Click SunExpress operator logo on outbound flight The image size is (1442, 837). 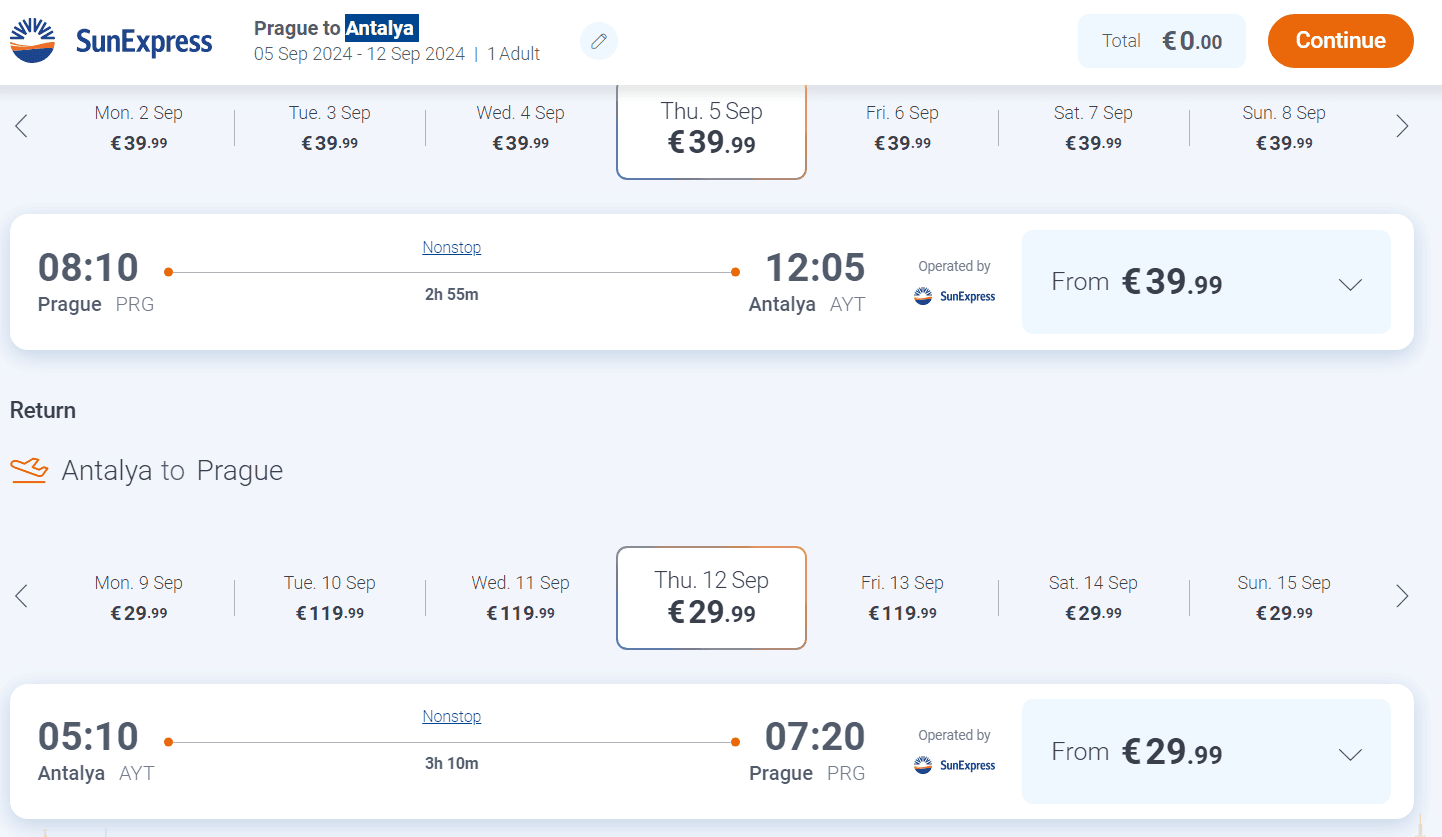click(955, 296)
